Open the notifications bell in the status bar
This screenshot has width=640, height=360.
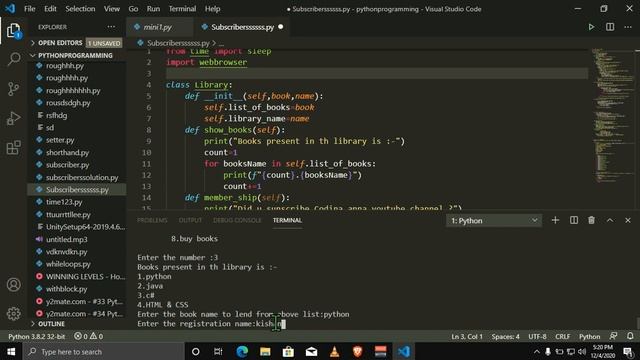point(630,336)
